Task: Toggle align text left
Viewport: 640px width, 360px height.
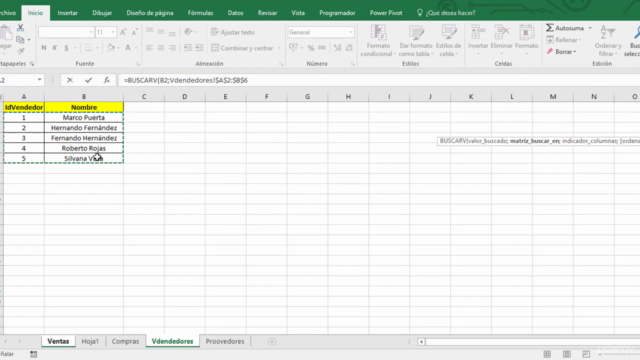Action: 149,48
